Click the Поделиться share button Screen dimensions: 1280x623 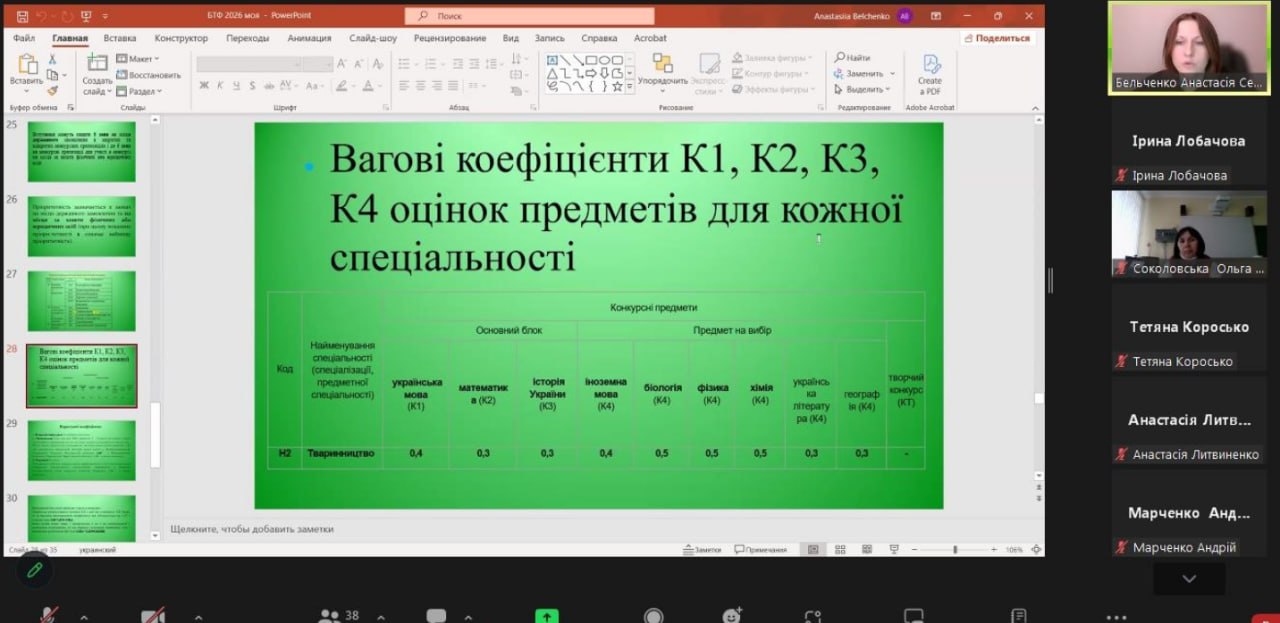coord(996,38)
